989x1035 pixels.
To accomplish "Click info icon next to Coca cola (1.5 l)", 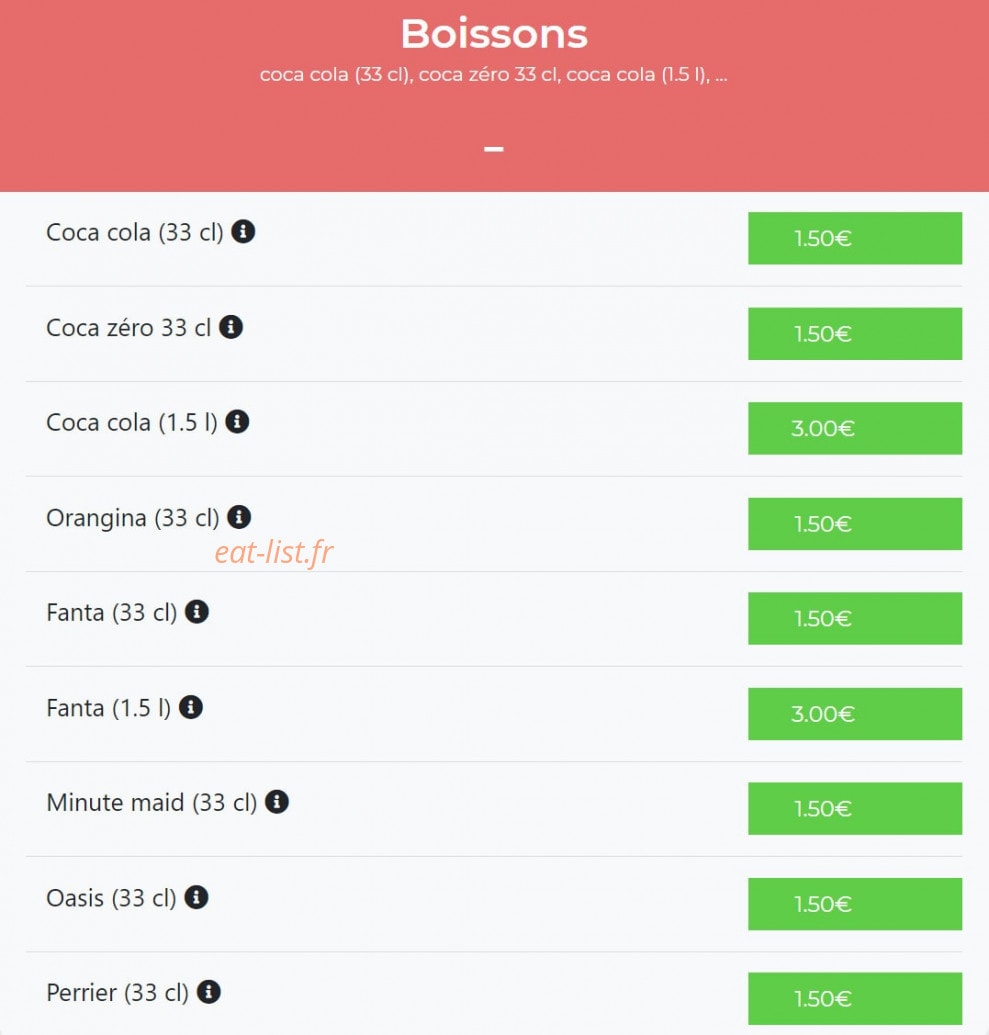I will point(237,421).
